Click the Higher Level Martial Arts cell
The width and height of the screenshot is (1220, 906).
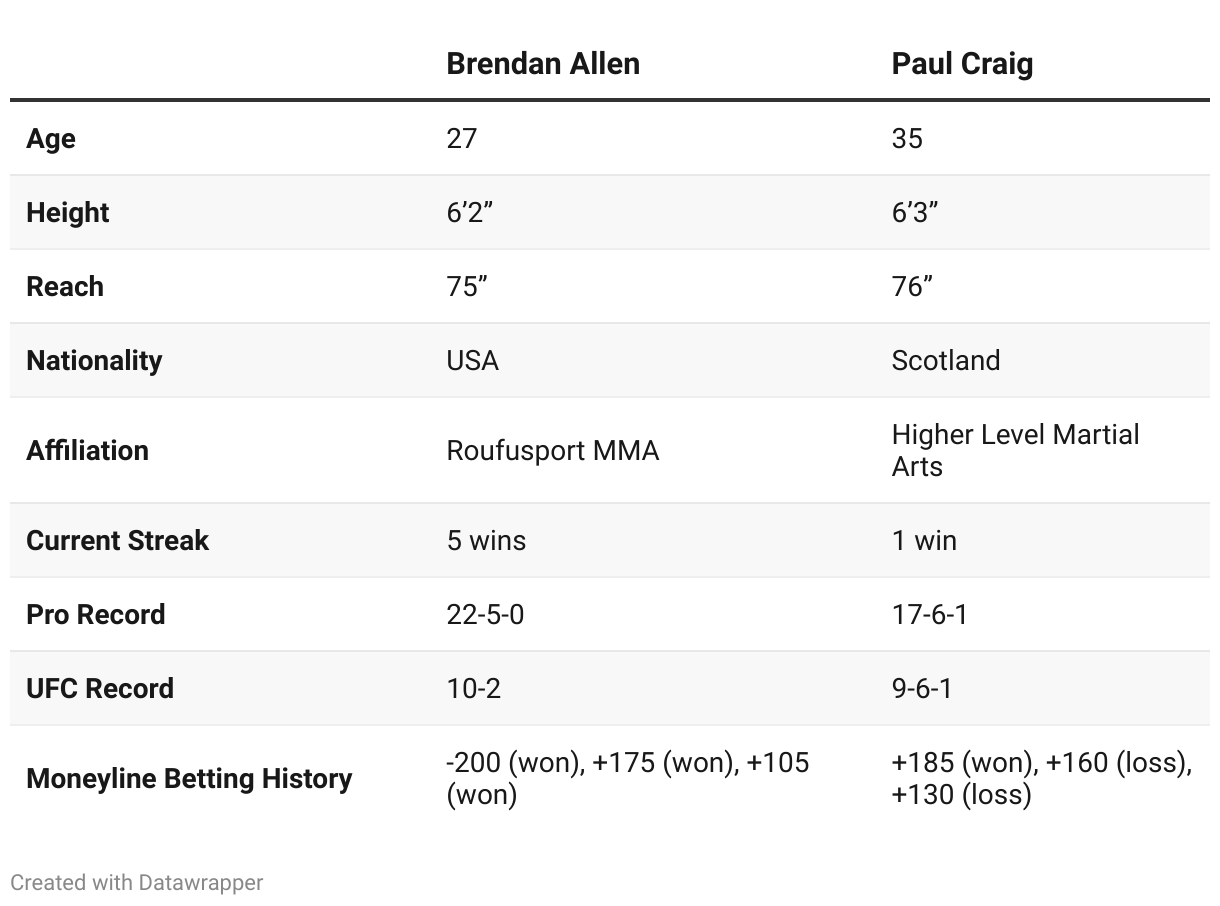coord(1016,450)
